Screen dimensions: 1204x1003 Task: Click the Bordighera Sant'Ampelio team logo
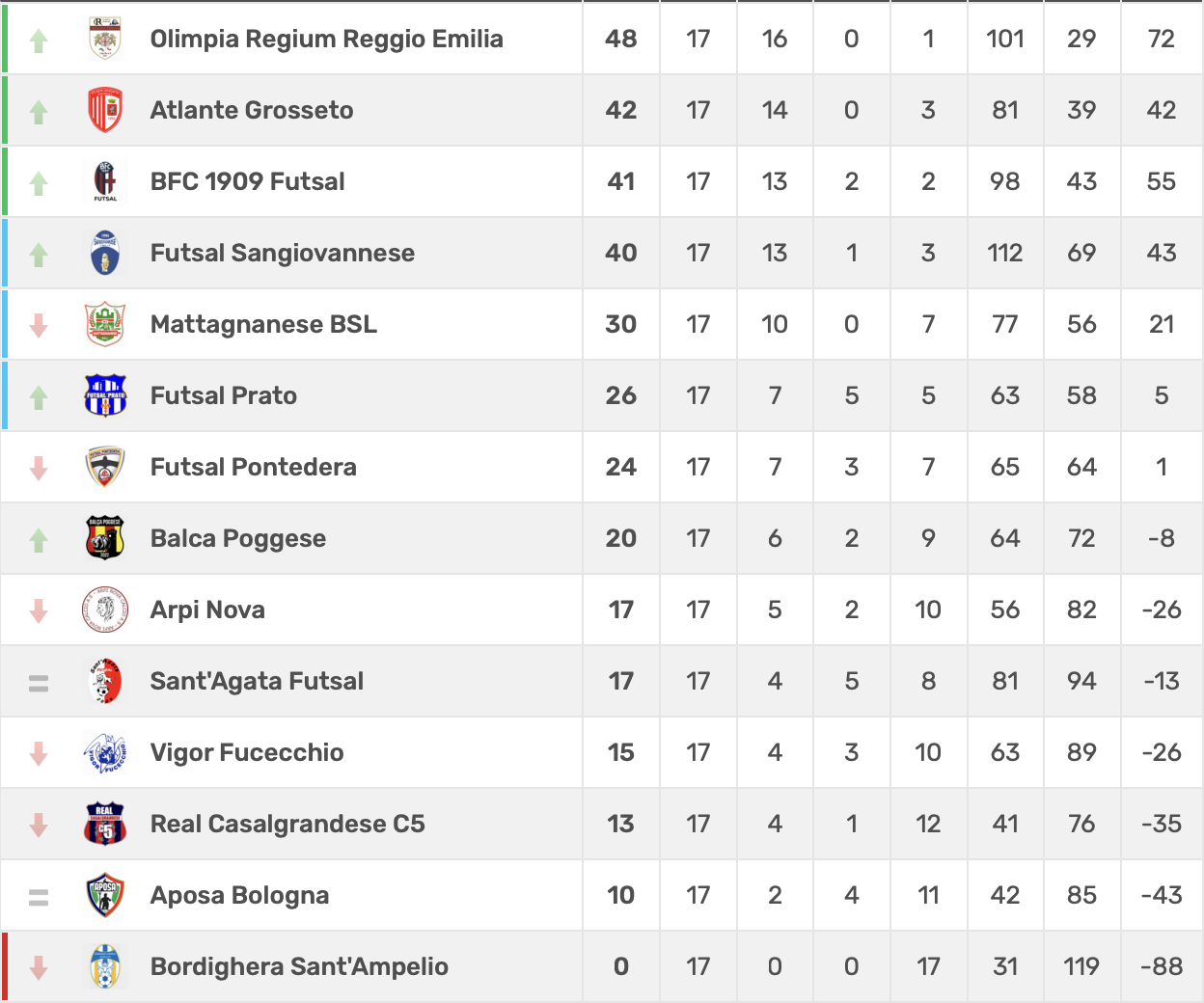(105, 966)
